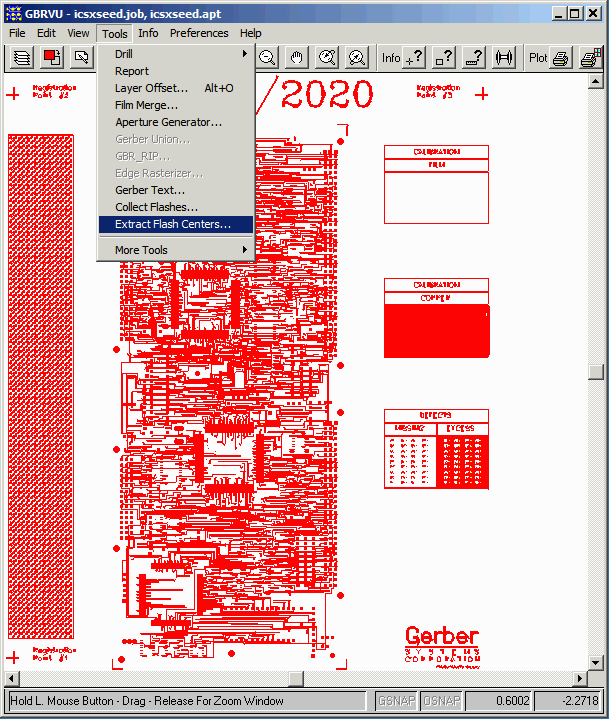Click Layer Offset menu entry
The width and height of the screenshot is (609, 719).
coord(151,88)
